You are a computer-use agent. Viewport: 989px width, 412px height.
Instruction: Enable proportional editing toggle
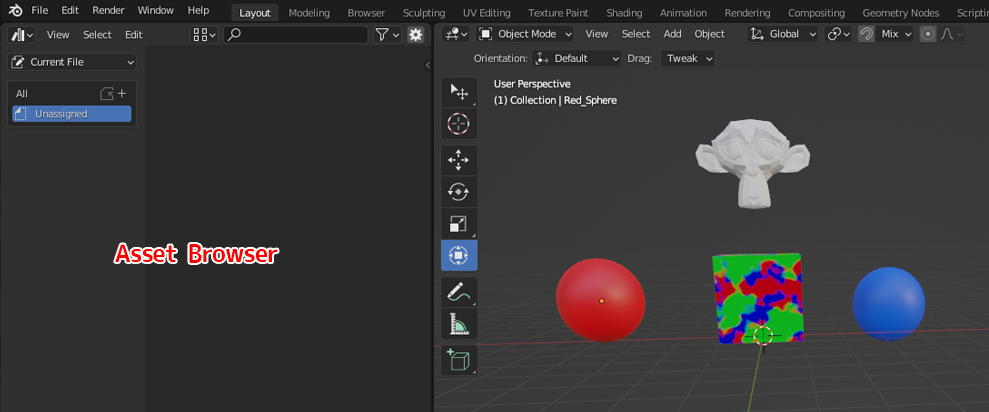tap(928, 34)
